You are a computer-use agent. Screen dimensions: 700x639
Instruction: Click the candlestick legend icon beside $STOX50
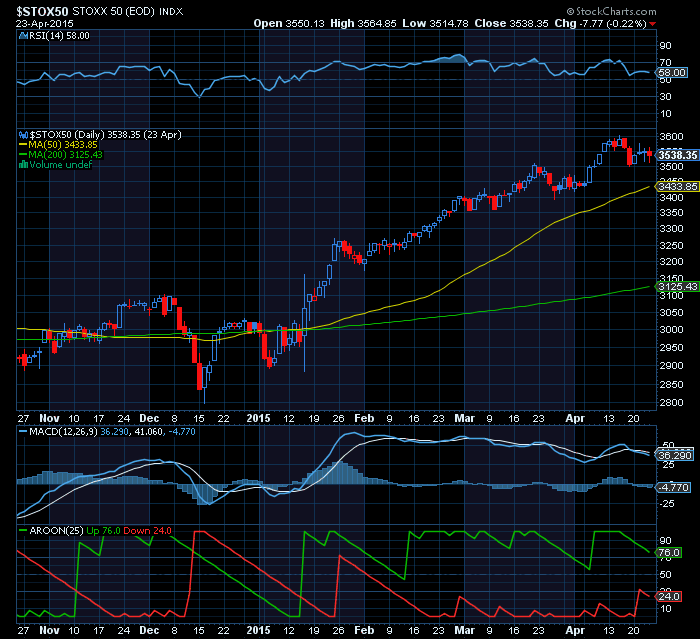click(x=23, y=135)
